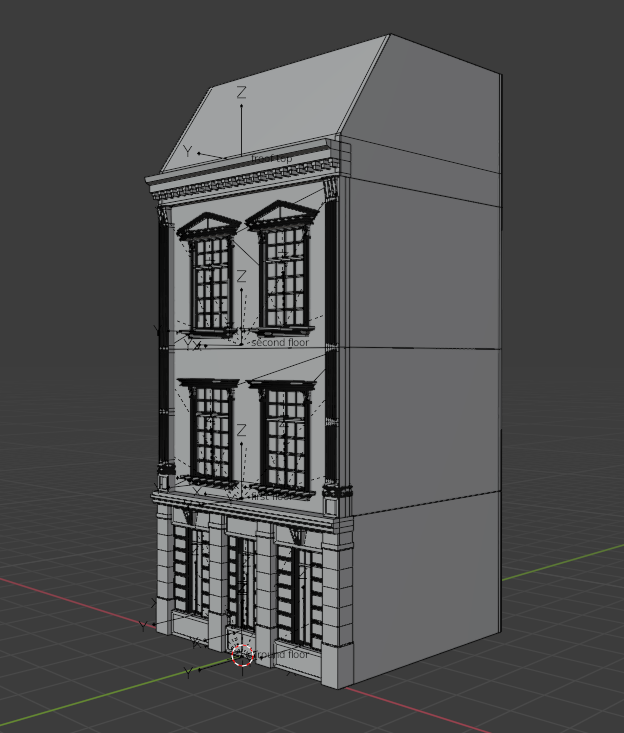Select the "ground floor" empty label
This screenshot has width=624, height=733.
(282, 654)
